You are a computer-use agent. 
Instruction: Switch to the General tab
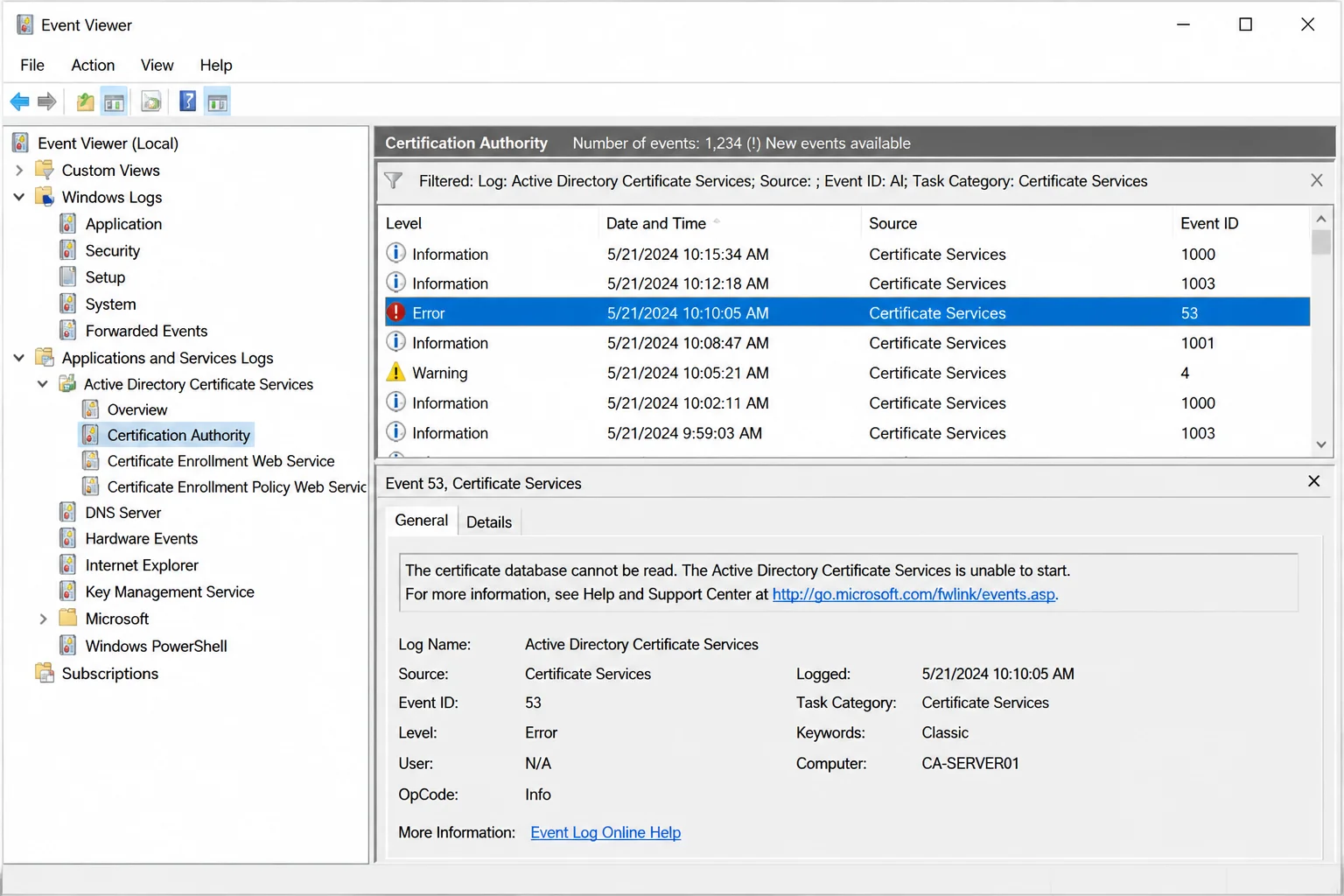(x=421, y=521)
